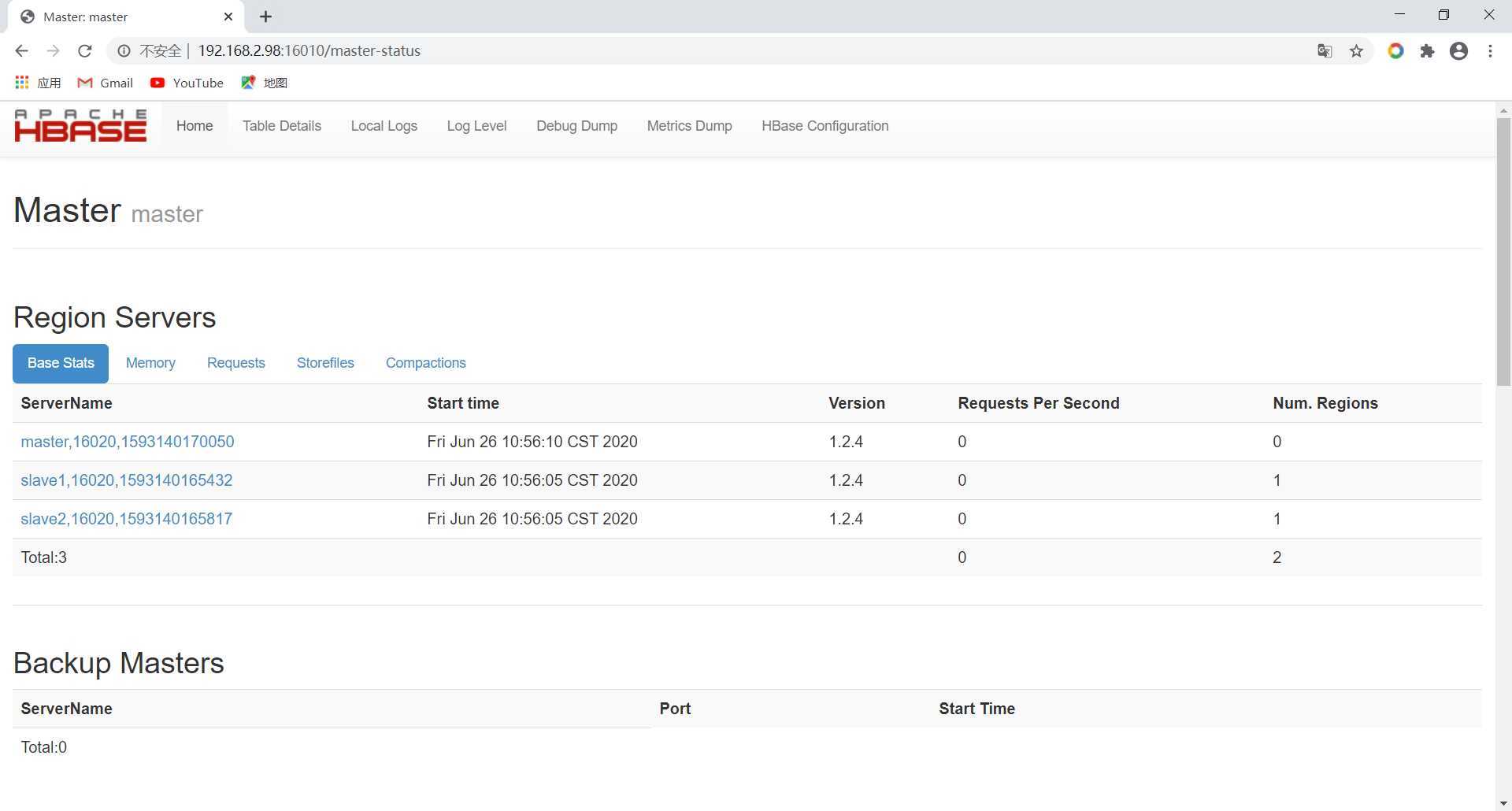Switch to the Requests tab
The width and height of the screenshot is (1512, 811).
pyautogui.click(x=236, y=363)
